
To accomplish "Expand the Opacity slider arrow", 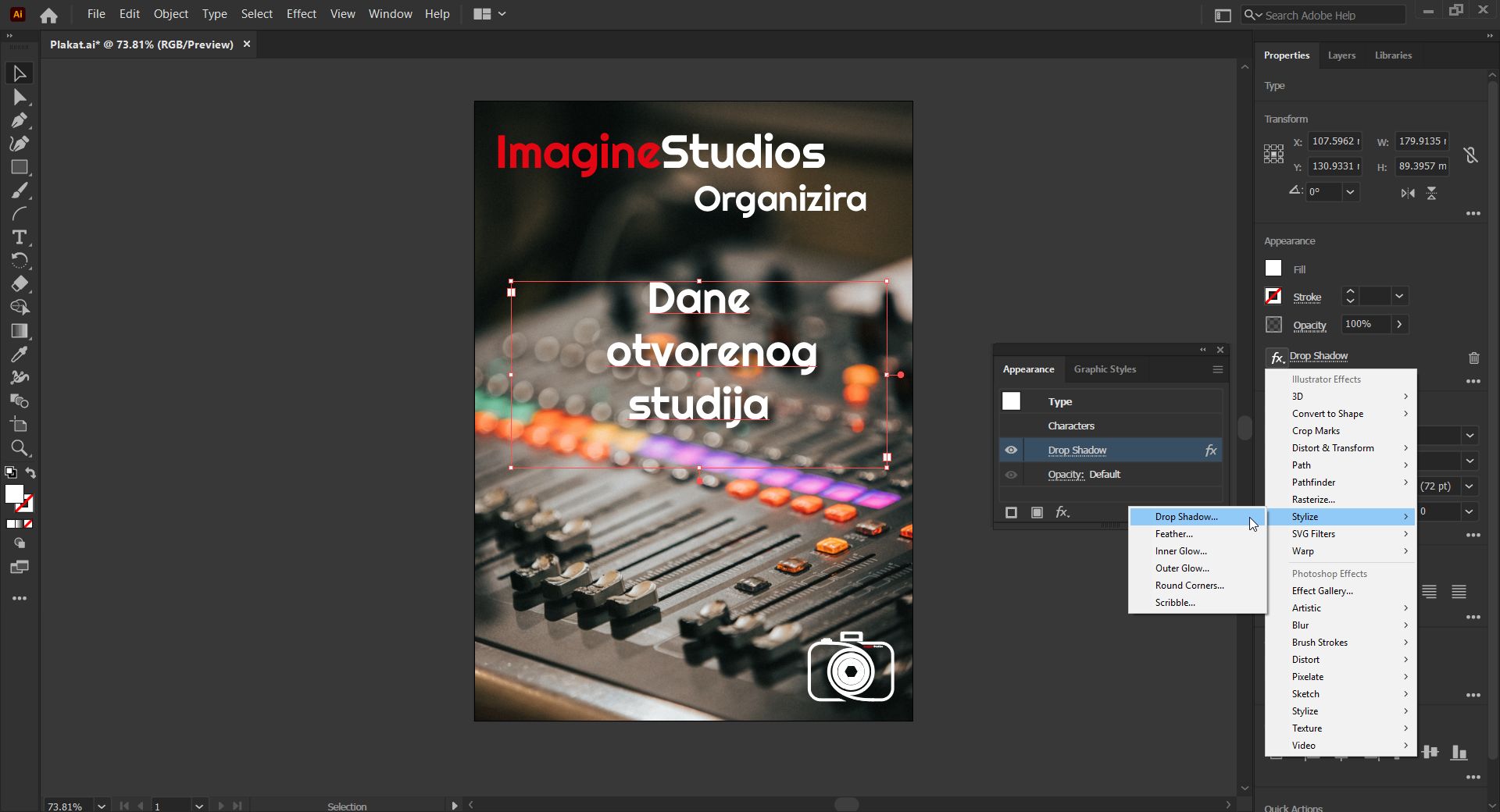I will point(1399,324).
